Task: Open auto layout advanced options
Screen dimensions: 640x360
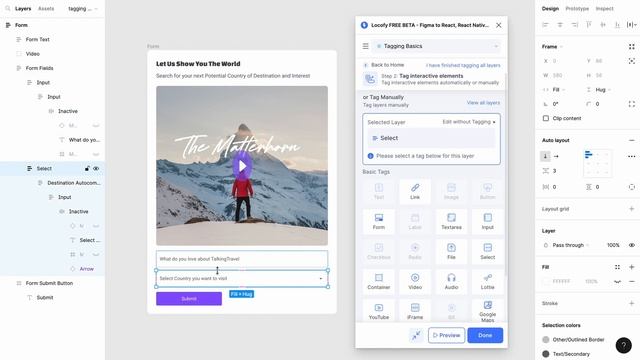Action: [631, 156]
